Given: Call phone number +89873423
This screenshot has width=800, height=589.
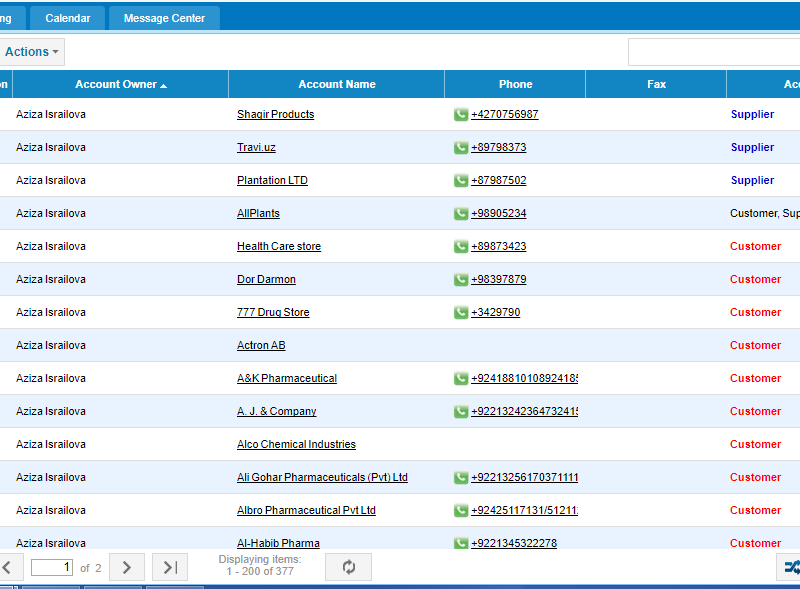Looking at the screenshot, I should 498,247.
